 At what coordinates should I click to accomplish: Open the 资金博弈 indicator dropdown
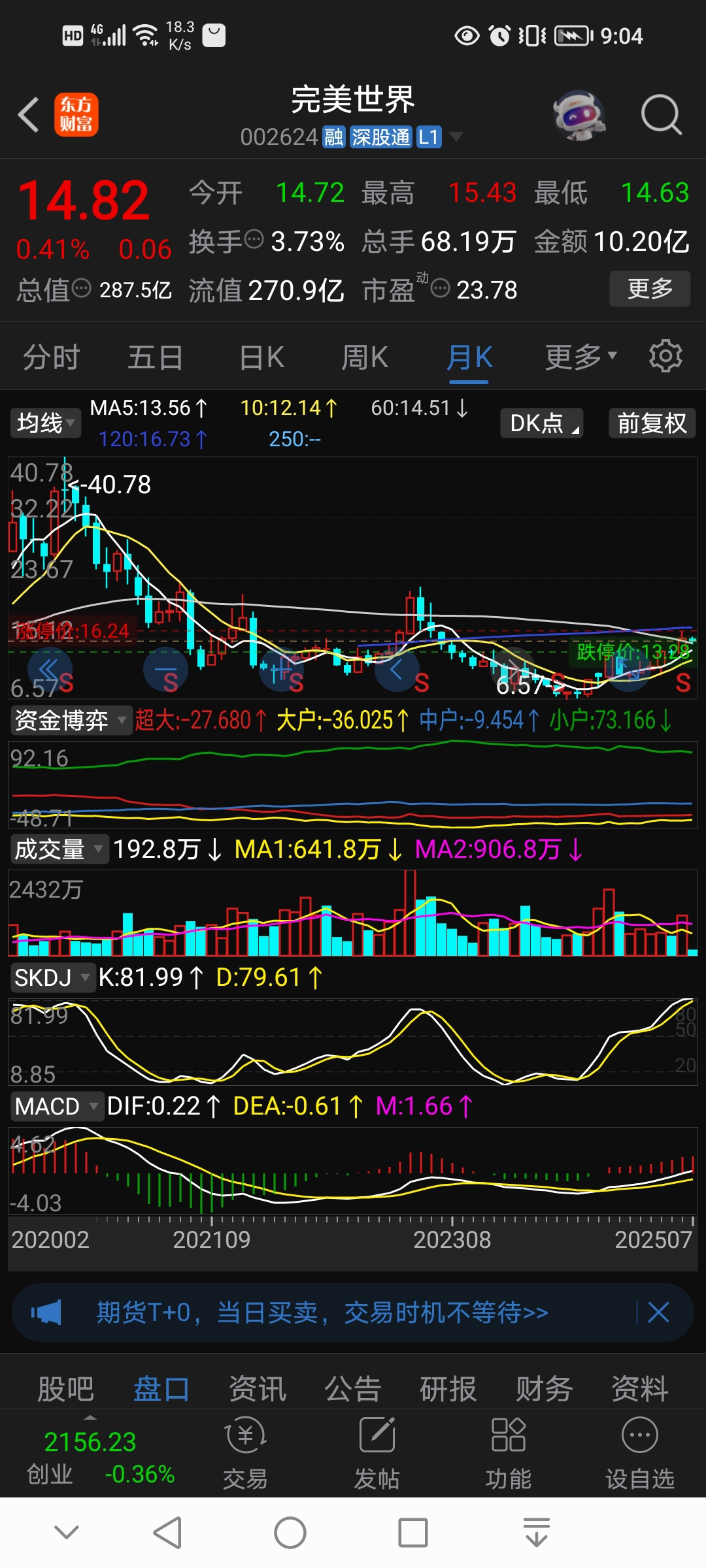[x=71, y=721]
